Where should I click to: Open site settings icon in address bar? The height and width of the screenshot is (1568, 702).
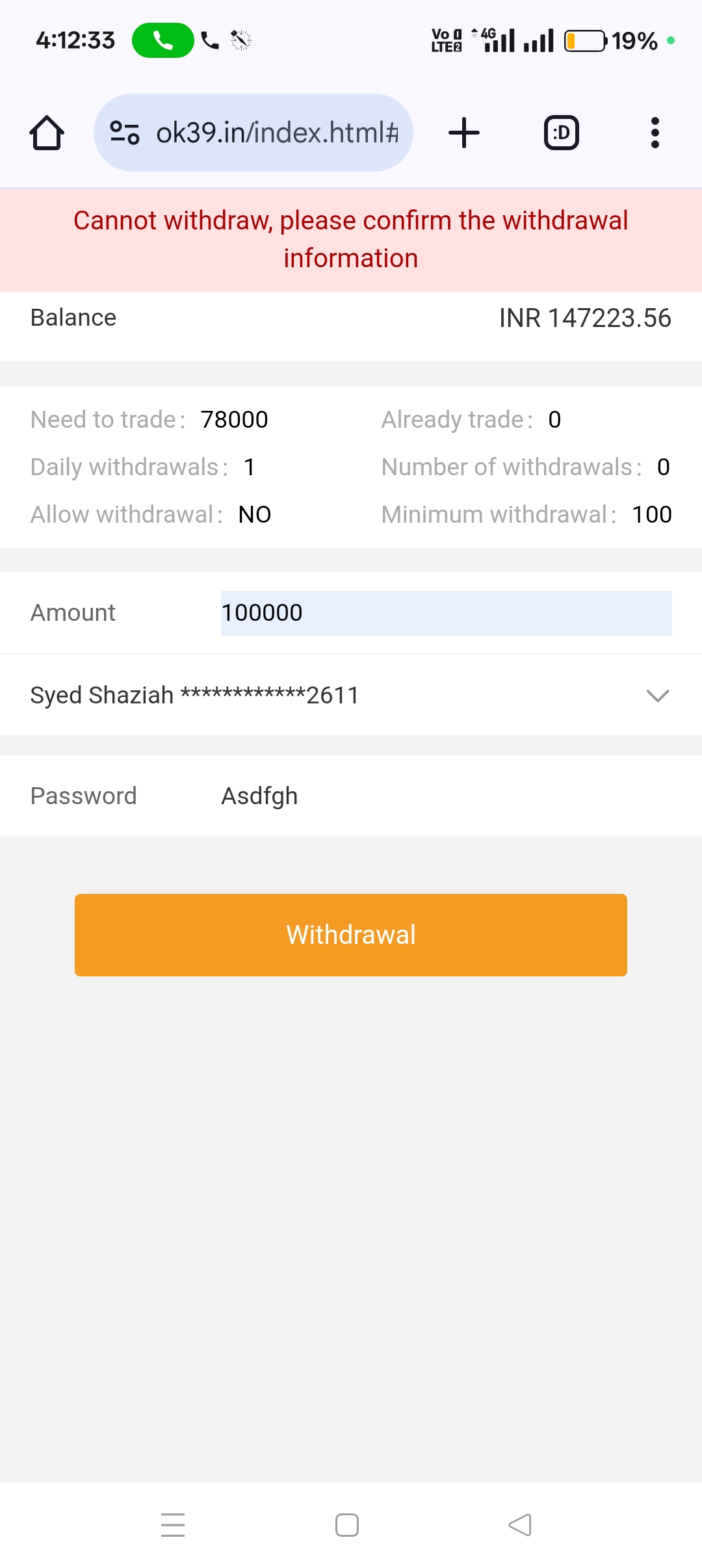[x=124, y=133]
